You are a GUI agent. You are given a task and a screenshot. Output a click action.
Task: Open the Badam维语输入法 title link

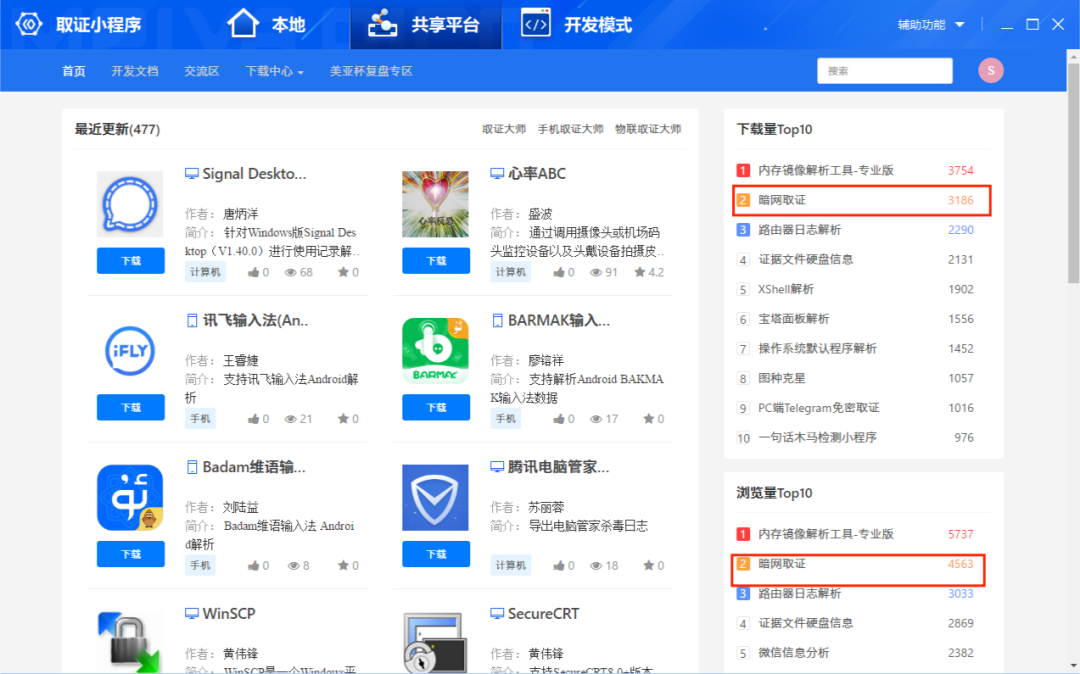[x=254, y=467]
